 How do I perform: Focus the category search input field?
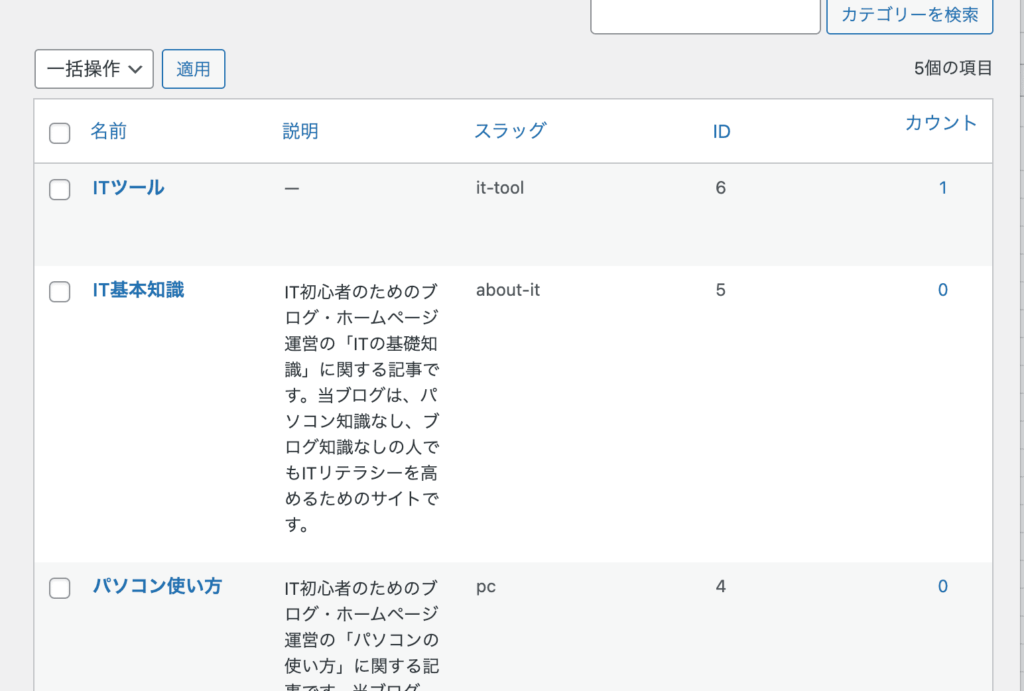coord(705,14)
